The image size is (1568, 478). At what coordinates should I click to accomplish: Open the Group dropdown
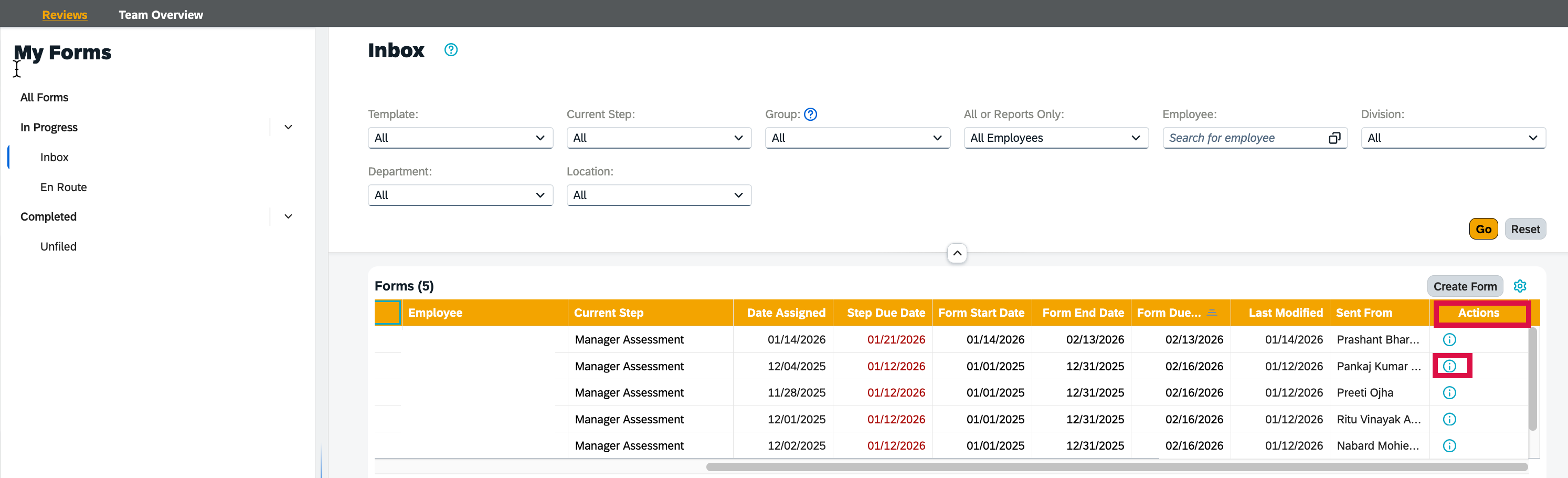(857, 138)
